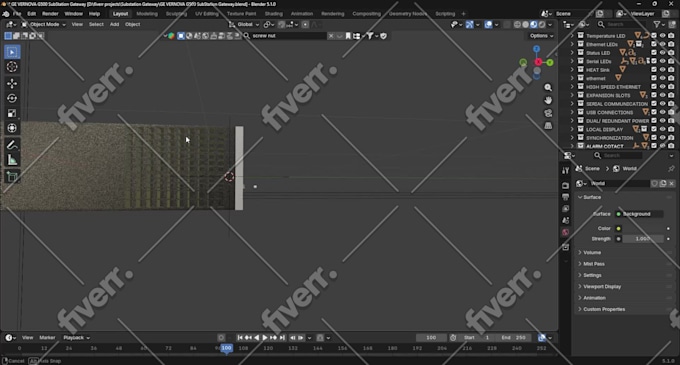Screen dimensions: 680x365
Task: Expand the Temperature LED collection
Action: click(x=572, y=36)
